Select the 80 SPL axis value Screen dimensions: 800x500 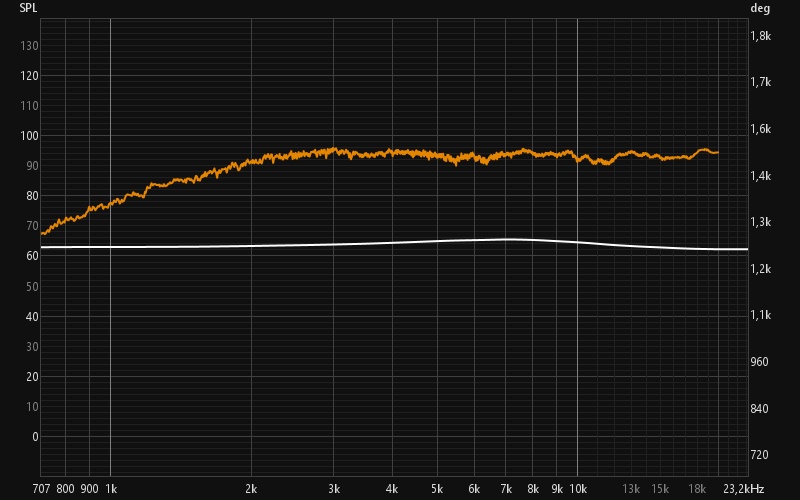click(x=32, y=196)
